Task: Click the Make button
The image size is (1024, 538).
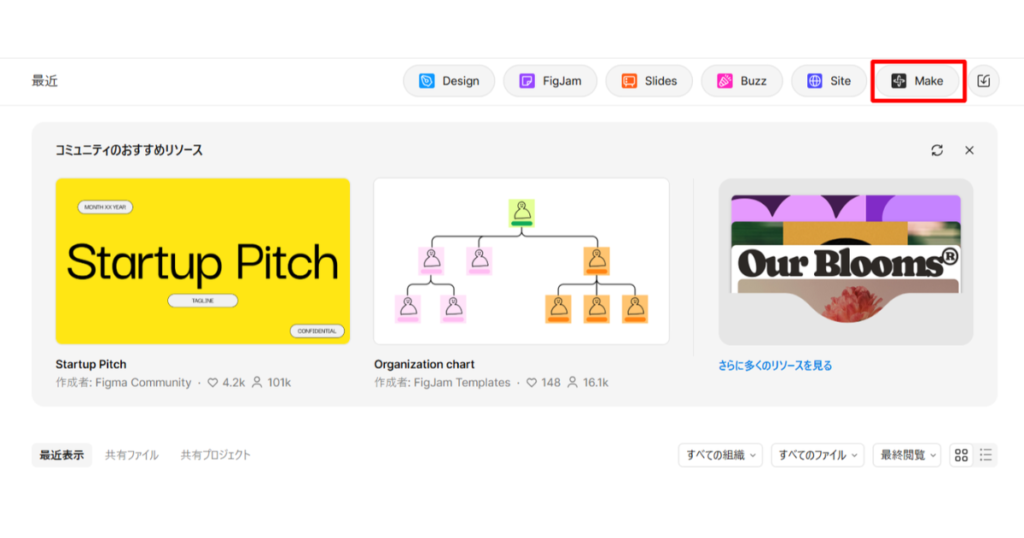Action: 918,81
